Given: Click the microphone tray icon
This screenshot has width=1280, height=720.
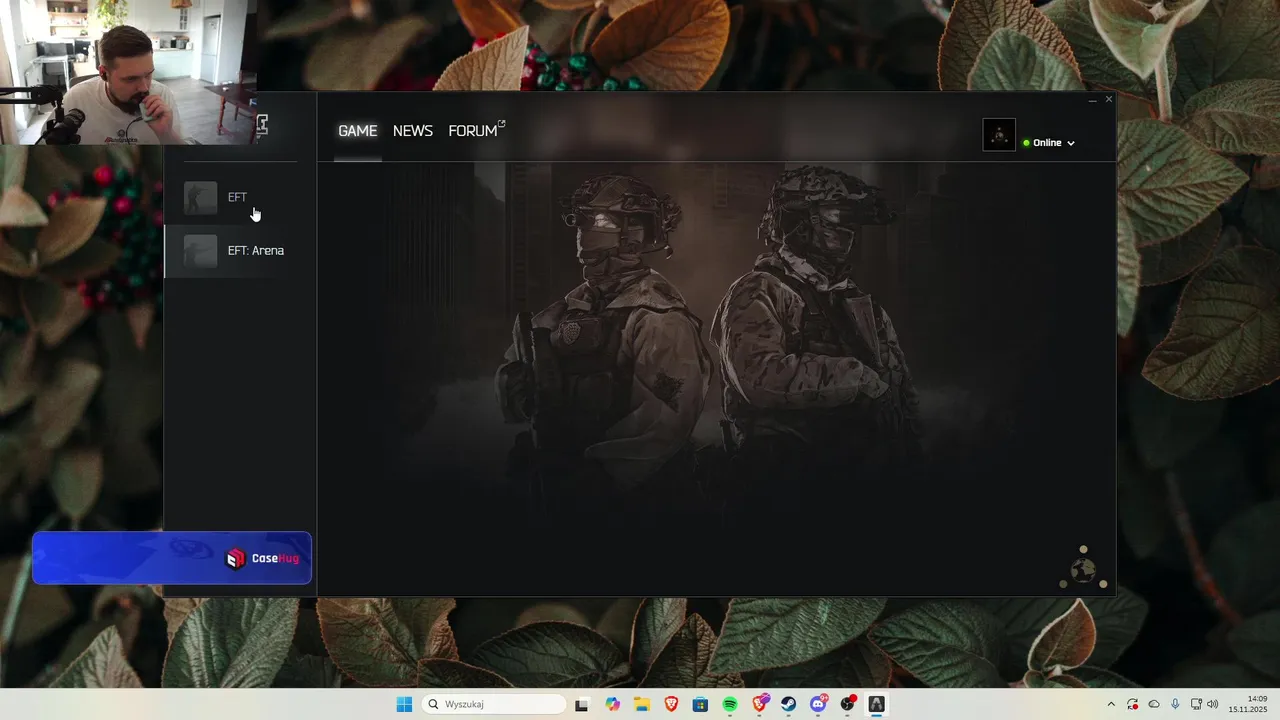Looking at the screenshot, I should tap(1175, 704).
